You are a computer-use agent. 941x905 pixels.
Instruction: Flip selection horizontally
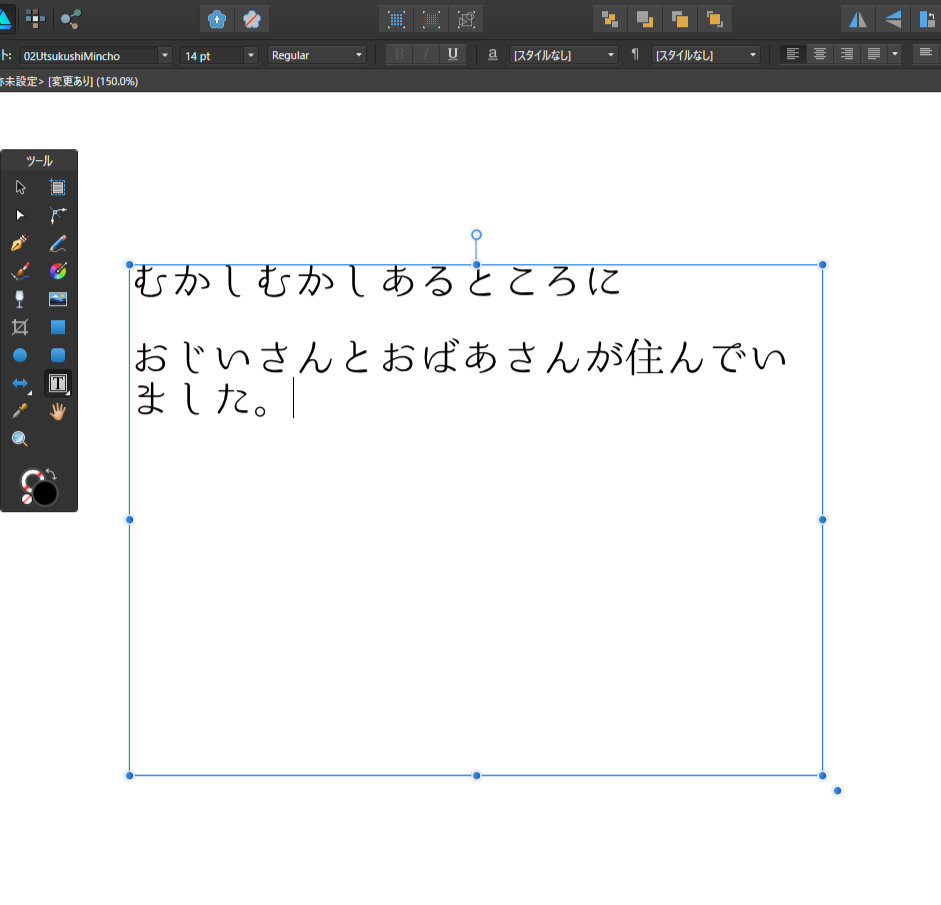coord(858,20)
